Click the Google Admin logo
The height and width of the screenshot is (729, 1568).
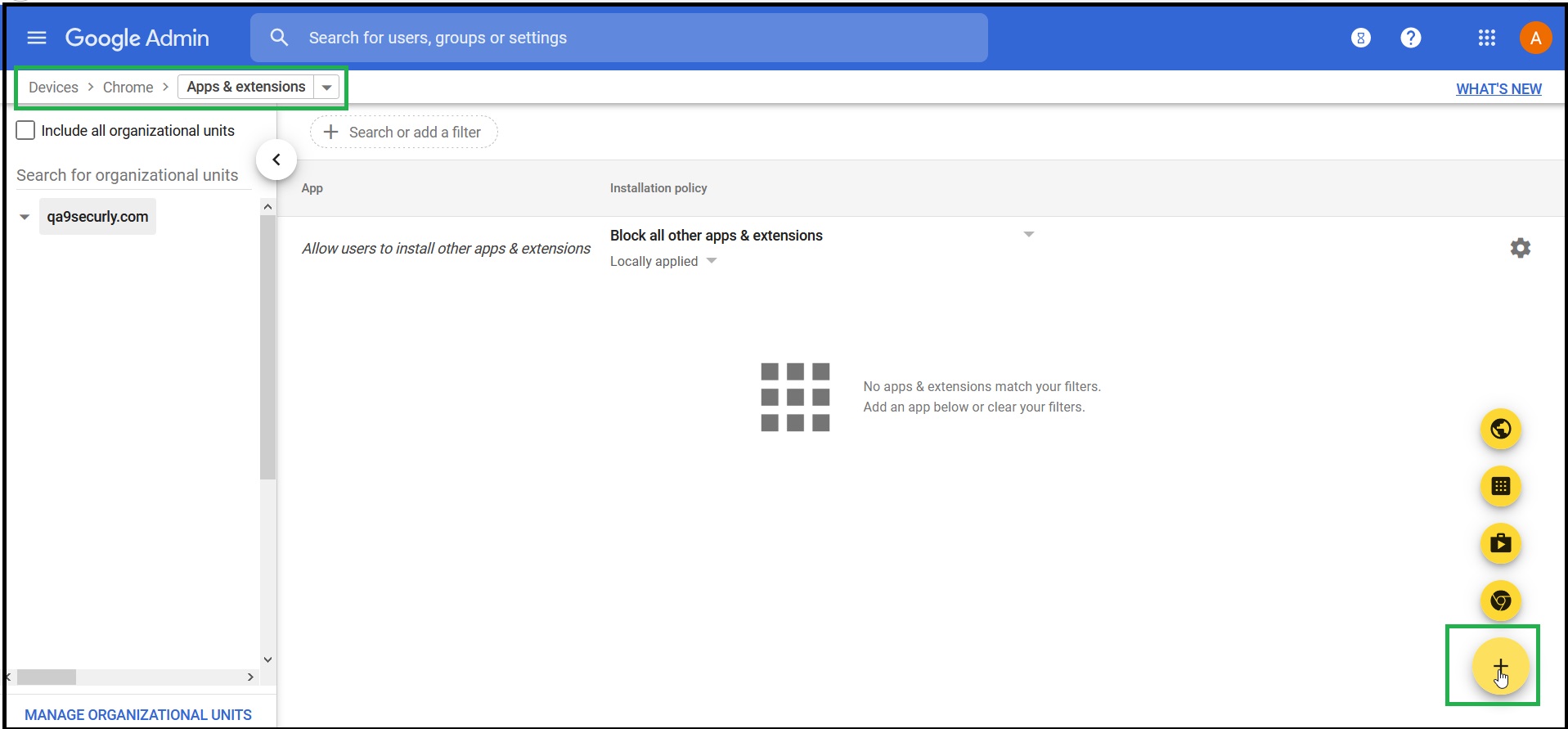tap(137, 38)
